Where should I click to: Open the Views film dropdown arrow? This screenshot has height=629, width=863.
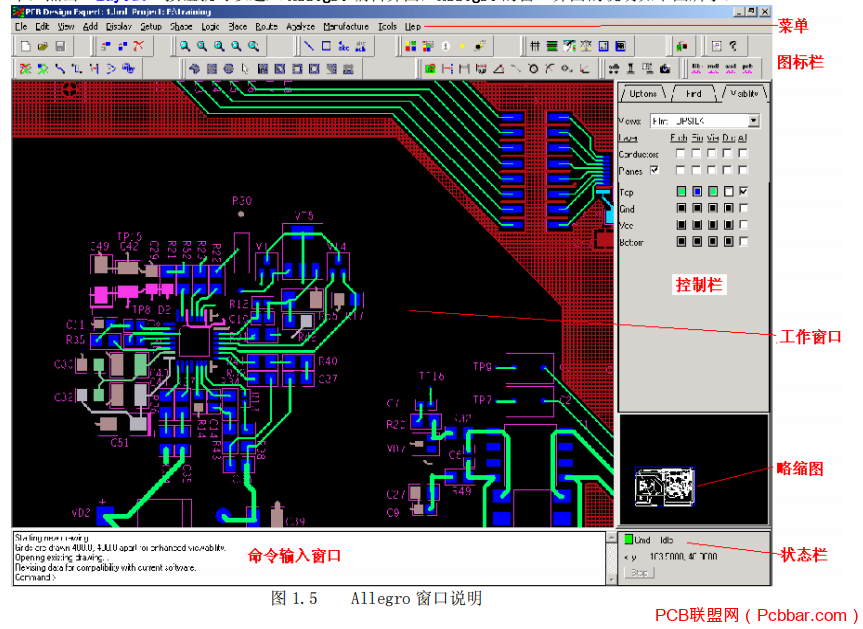coord(753,121)
